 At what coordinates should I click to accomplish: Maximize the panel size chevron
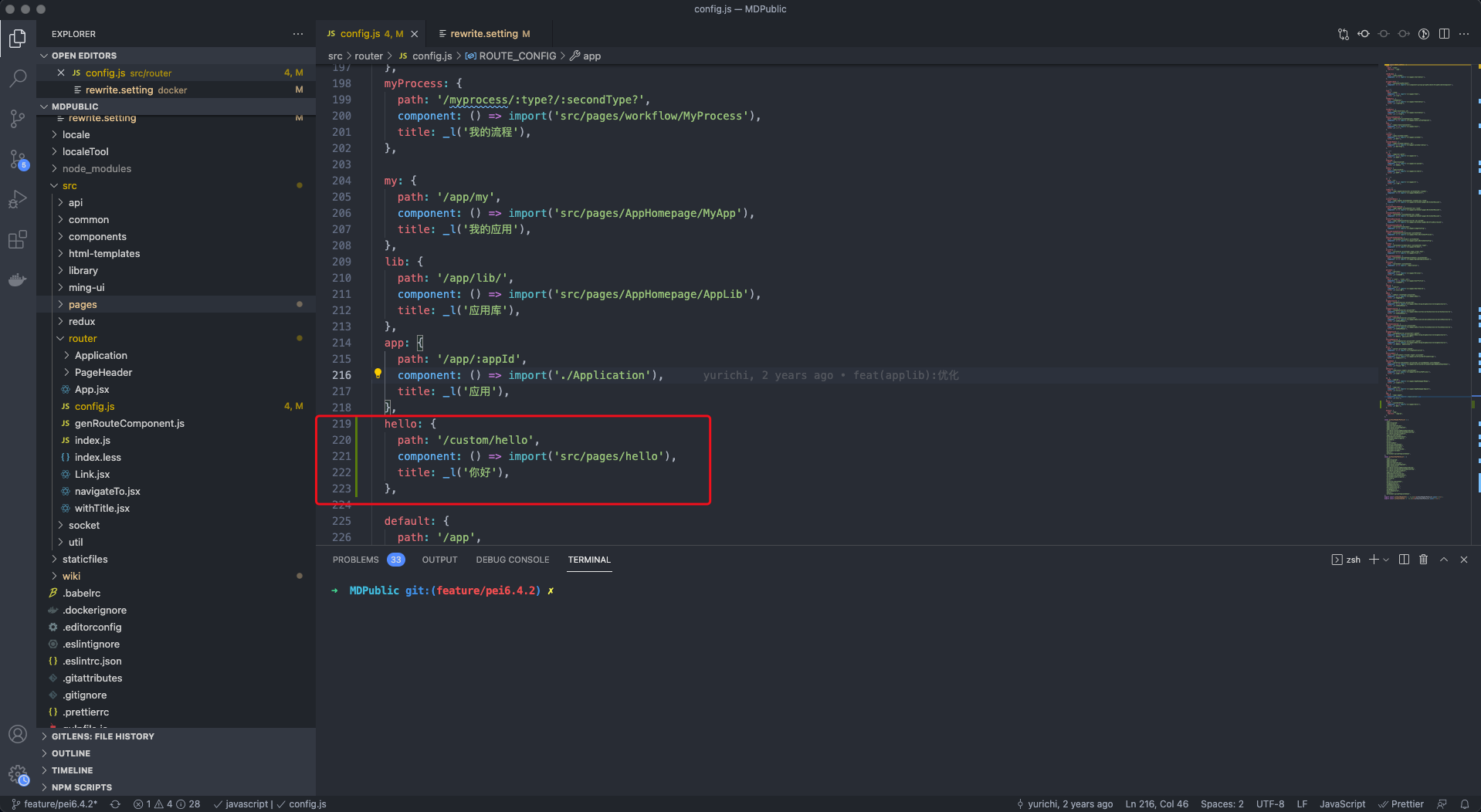(1444, 560)
